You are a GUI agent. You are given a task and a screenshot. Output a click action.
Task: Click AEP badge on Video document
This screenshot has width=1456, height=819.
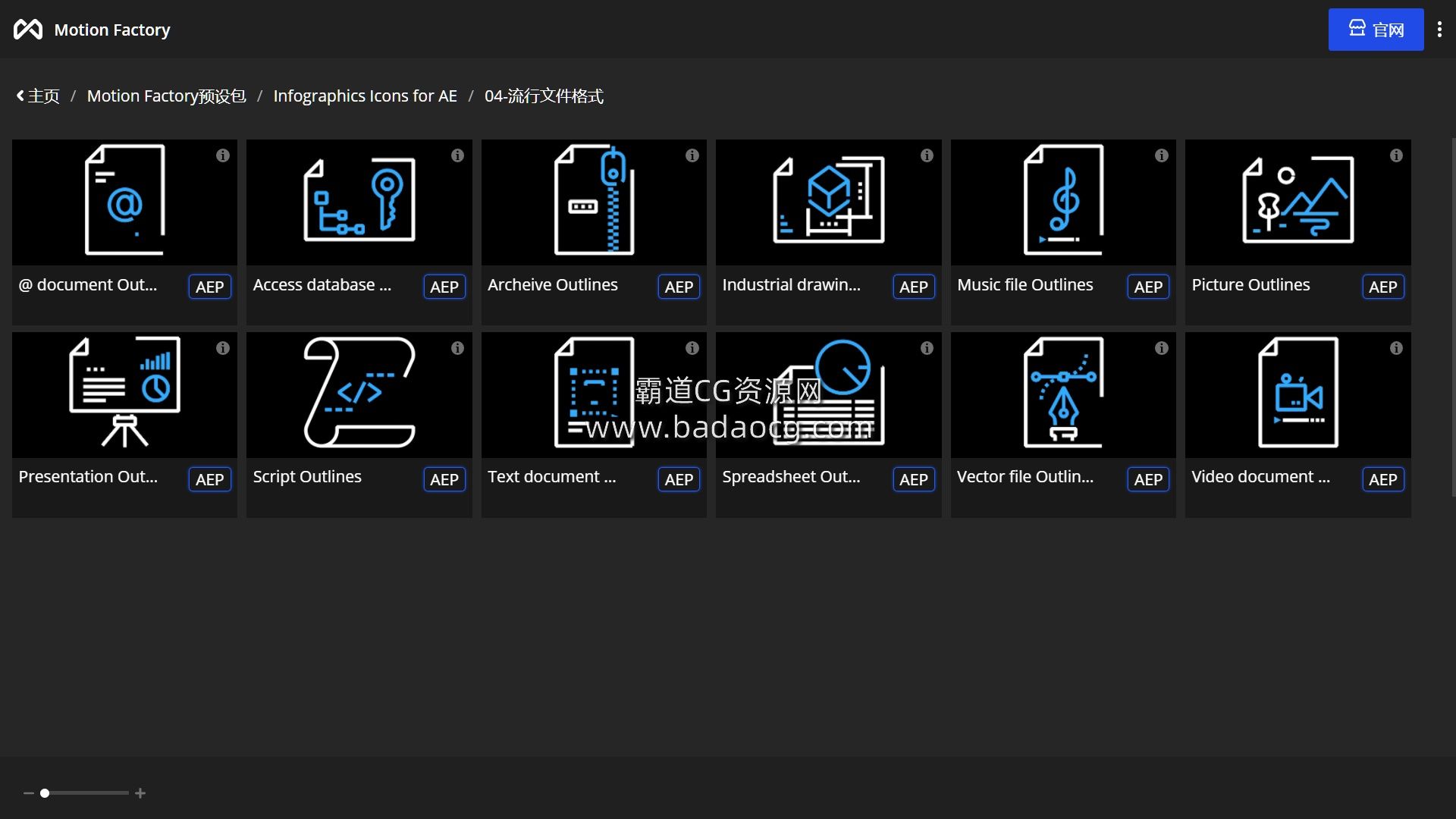pyautogui.click(x=1383, y=479)
